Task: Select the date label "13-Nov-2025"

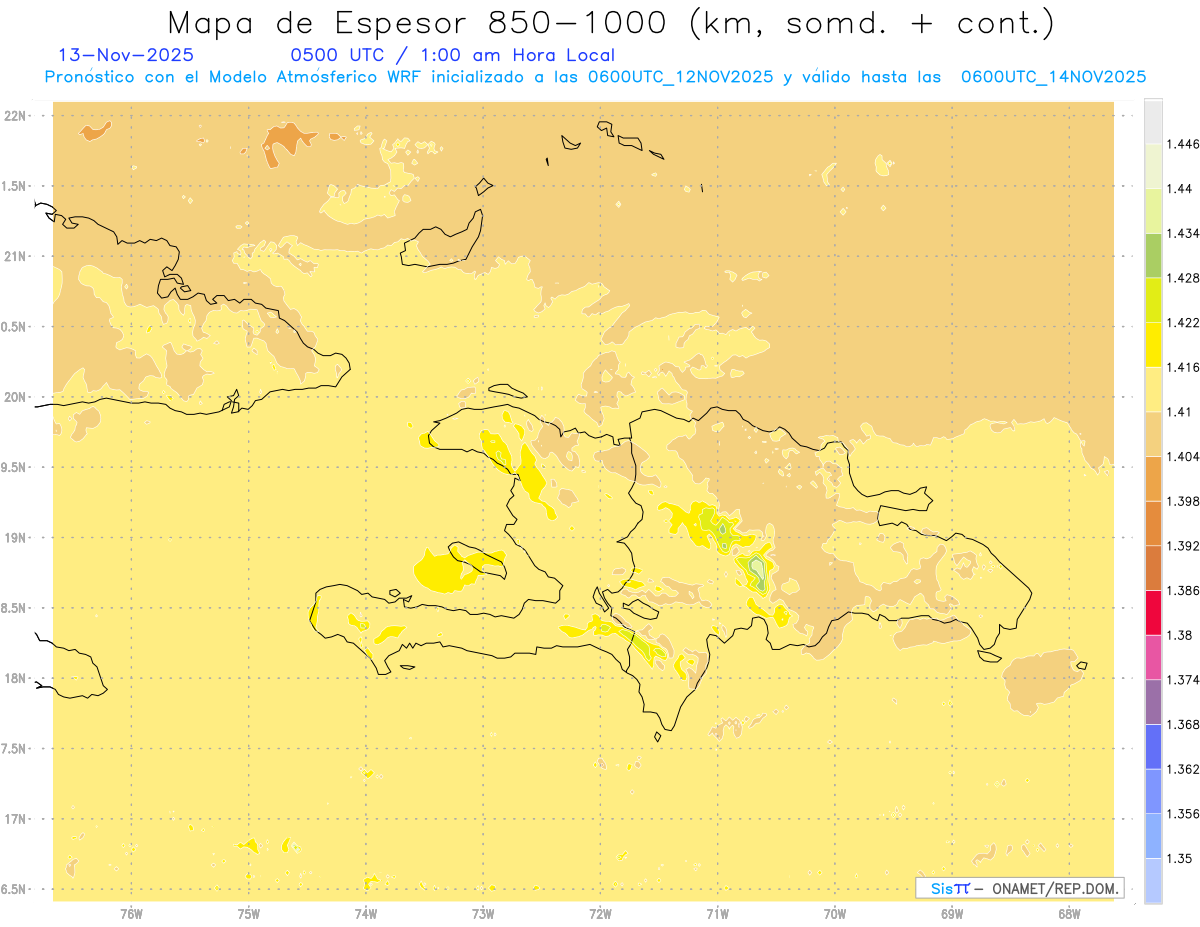Action: pos(126,56)
